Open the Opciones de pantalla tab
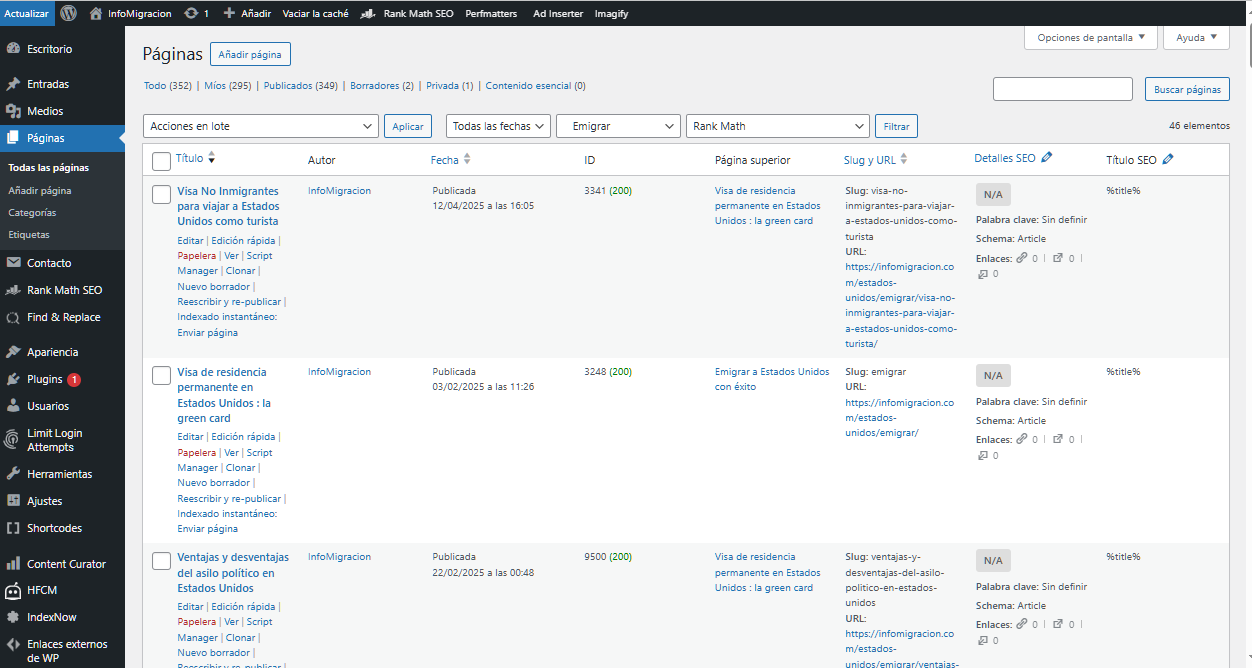 pyautogui.click(x=1090, y=37)
